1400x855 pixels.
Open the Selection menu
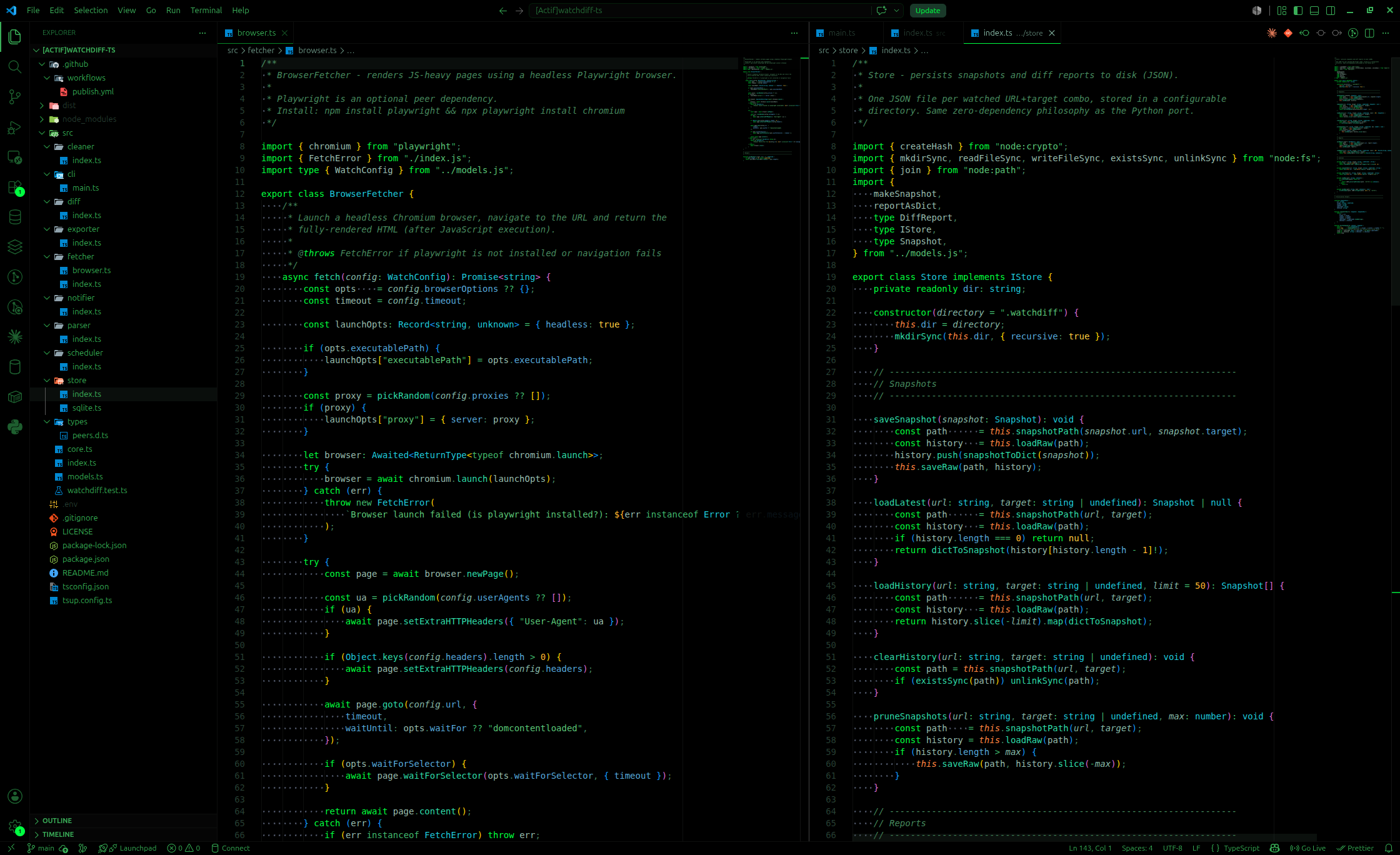(x=91, y=11)
